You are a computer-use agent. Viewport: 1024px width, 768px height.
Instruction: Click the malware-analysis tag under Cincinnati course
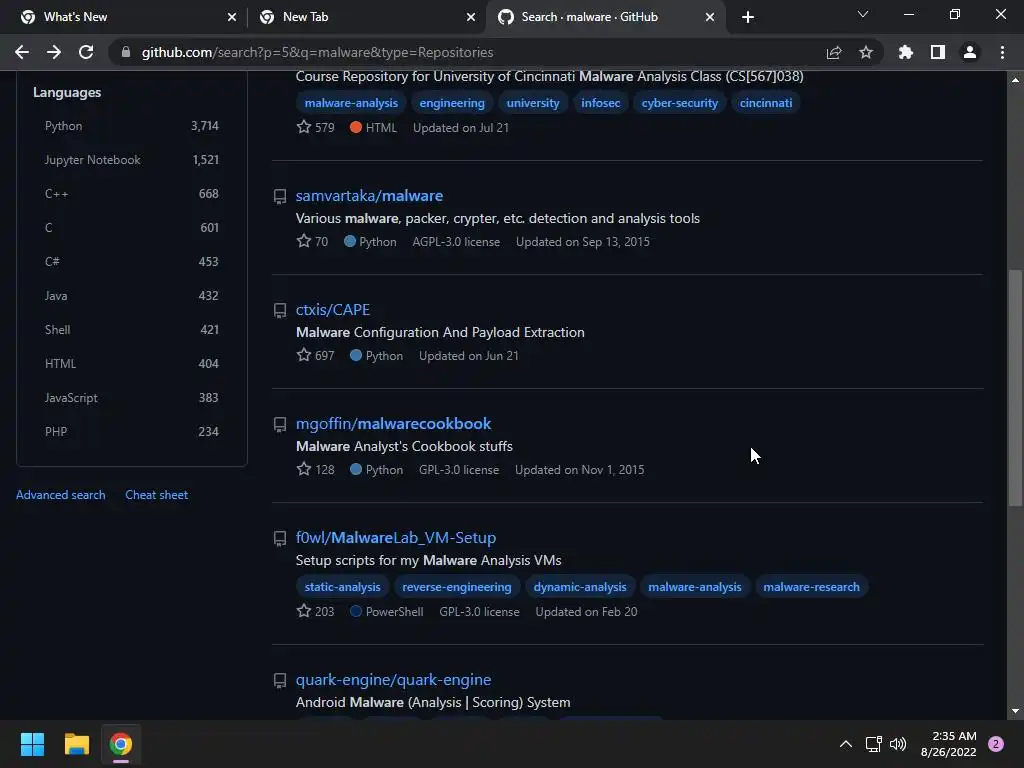pos(351,103)
